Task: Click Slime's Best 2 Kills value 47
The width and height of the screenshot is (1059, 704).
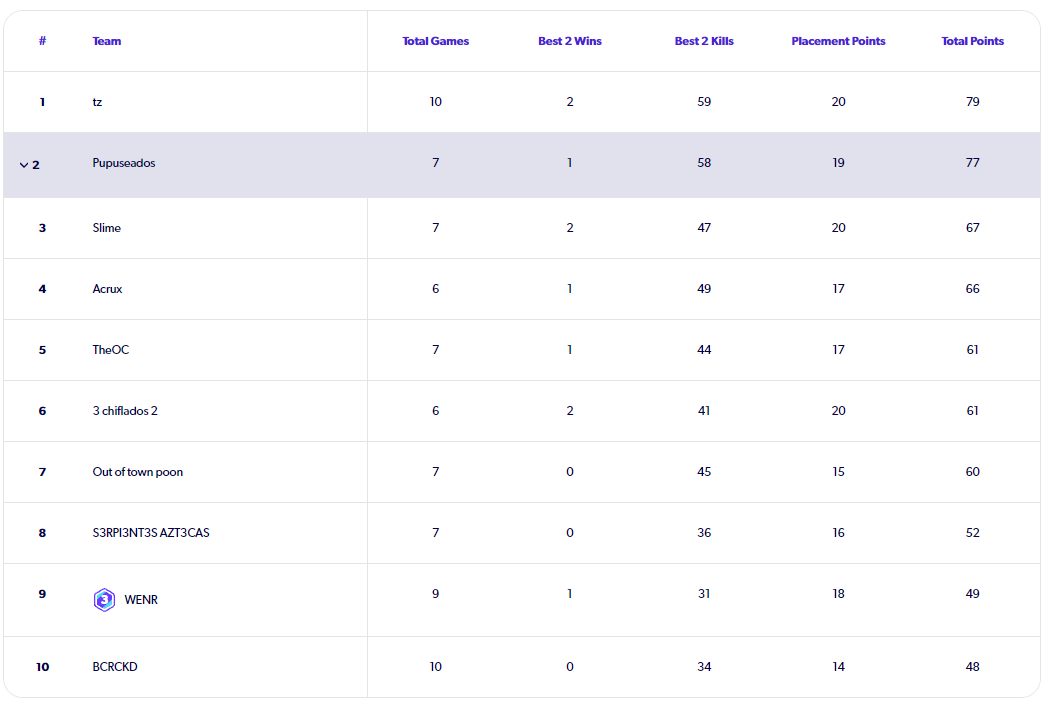Action: click(x=704, y=228)
